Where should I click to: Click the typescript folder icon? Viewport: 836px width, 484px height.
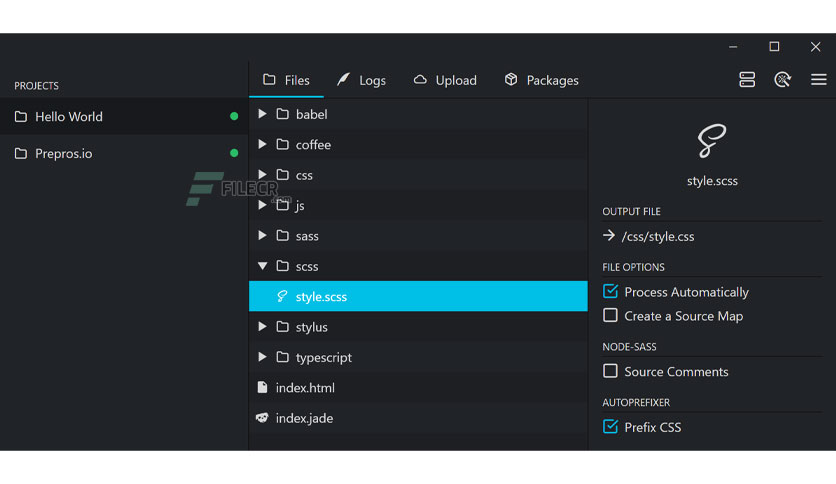pos(283,357)
